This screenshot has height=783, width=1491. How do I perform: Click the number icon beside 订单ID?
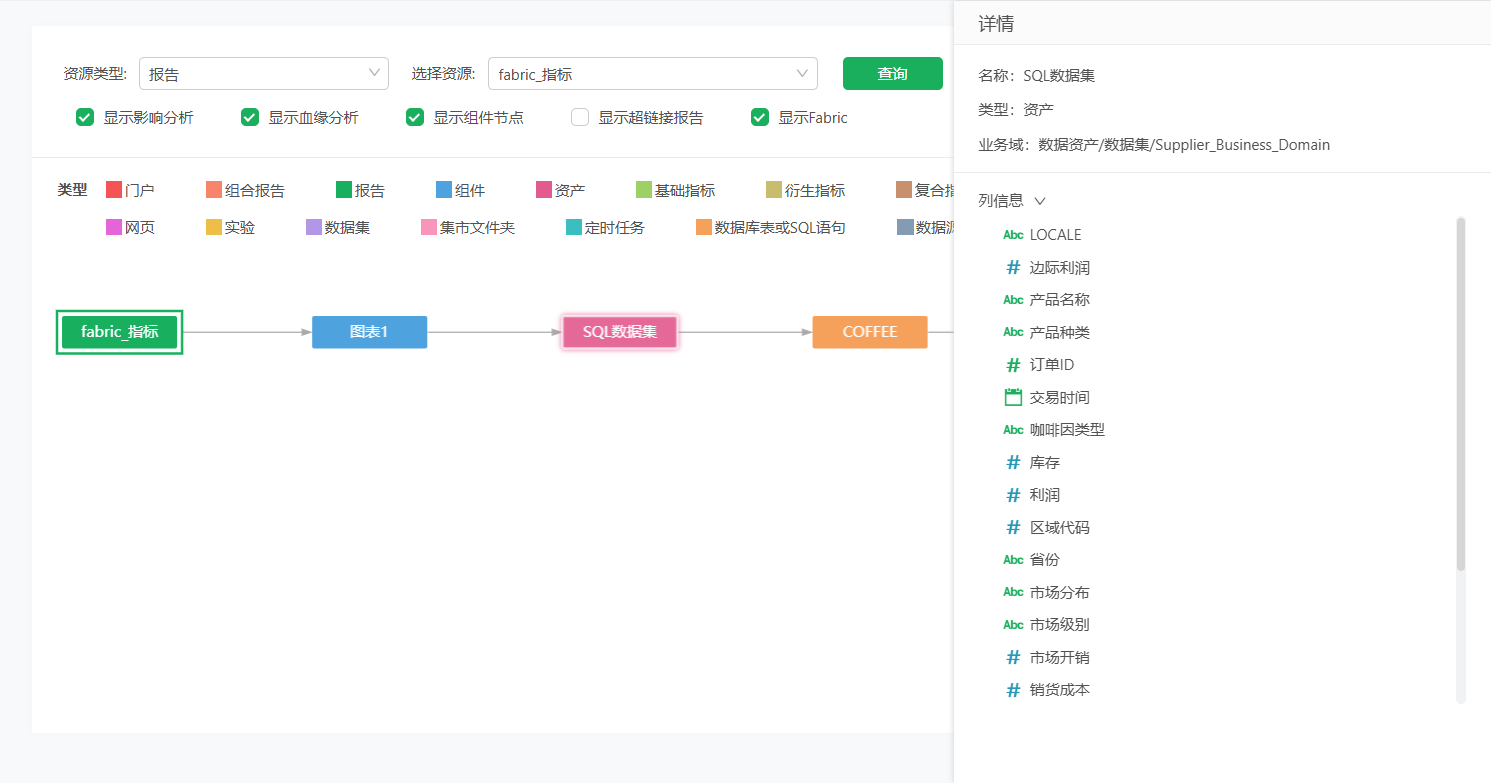1013,365
